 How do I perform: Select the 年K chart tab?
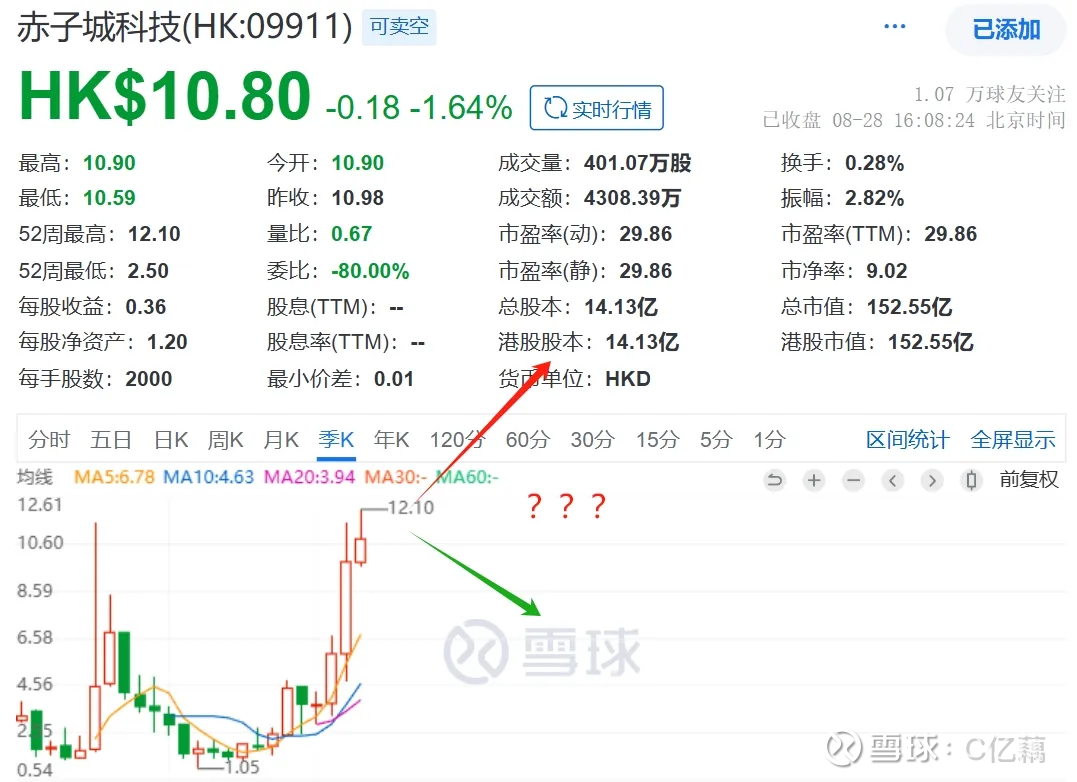click(x=392, y=439)
